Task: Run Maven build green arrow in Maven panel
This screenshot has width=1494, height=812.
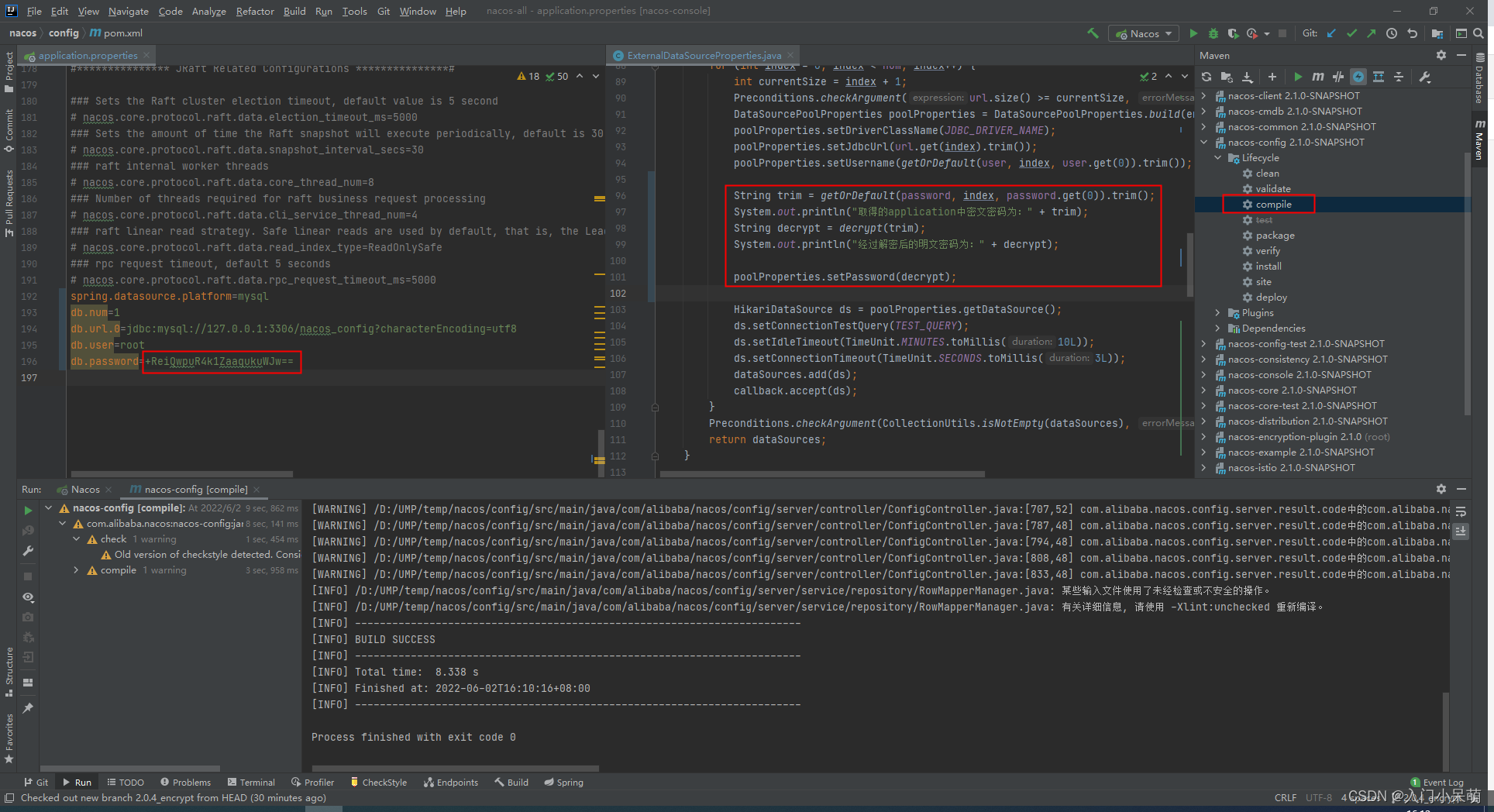Action: (x=1298, y=77)
